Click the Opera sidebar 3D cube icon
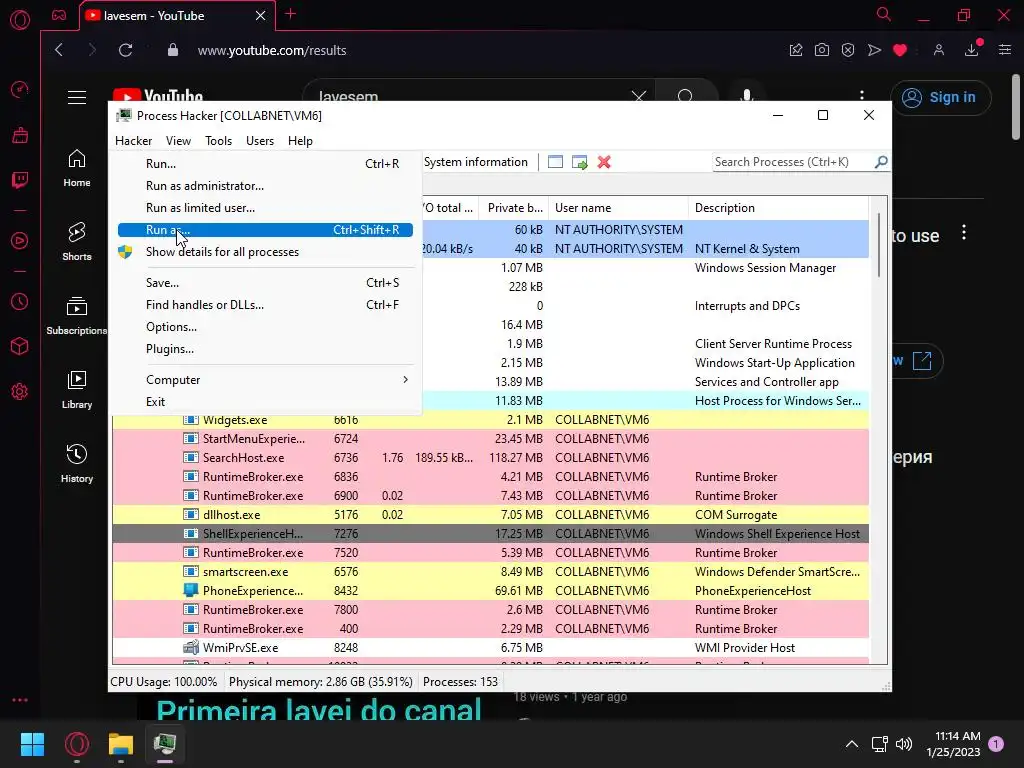This screenshot has height=768, width=1024. click(x=20, y=346)
